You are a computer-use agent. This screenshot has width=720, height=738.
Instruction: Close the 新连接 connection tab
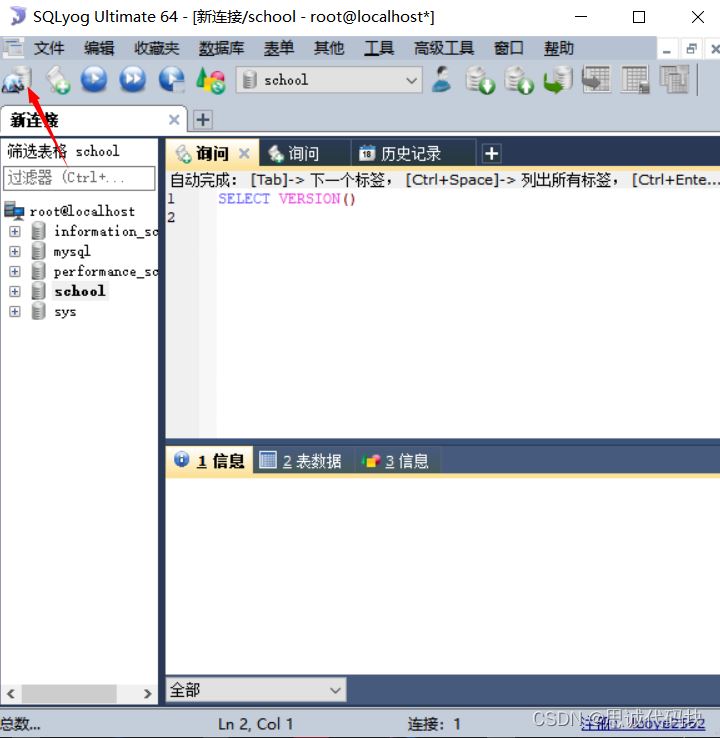[x=174, y=120]
